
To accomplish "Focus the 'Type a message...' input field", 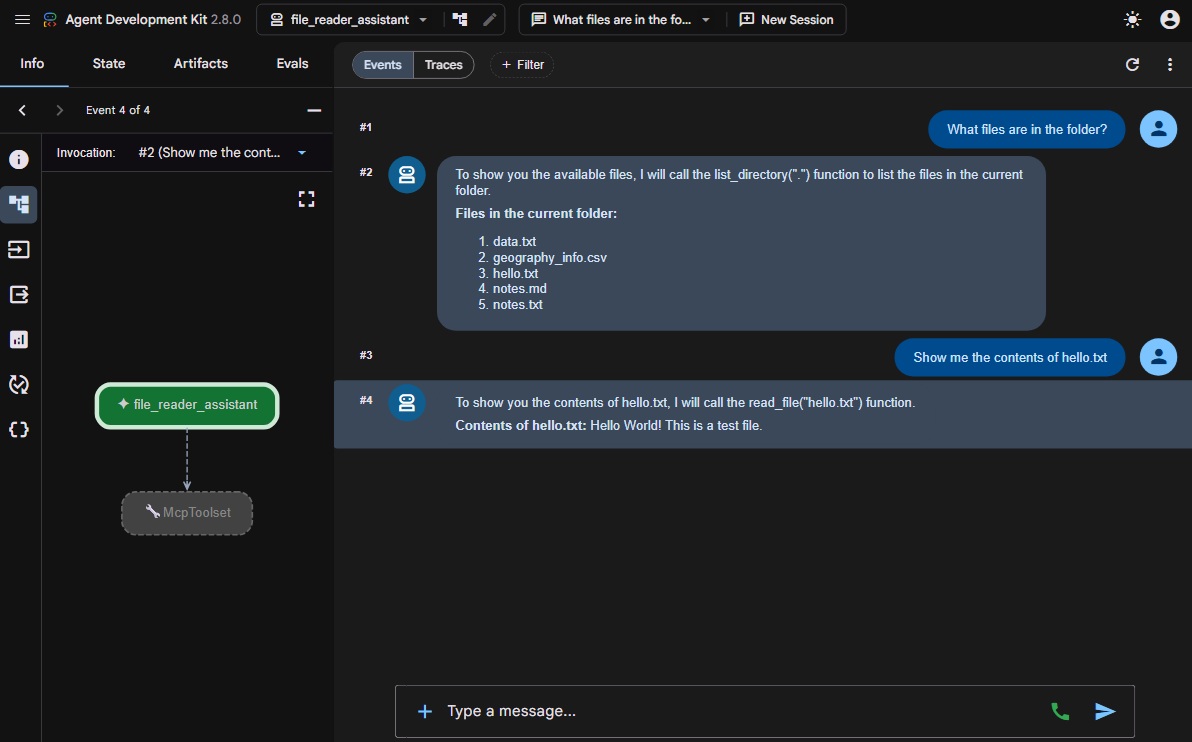I will 741,712.
